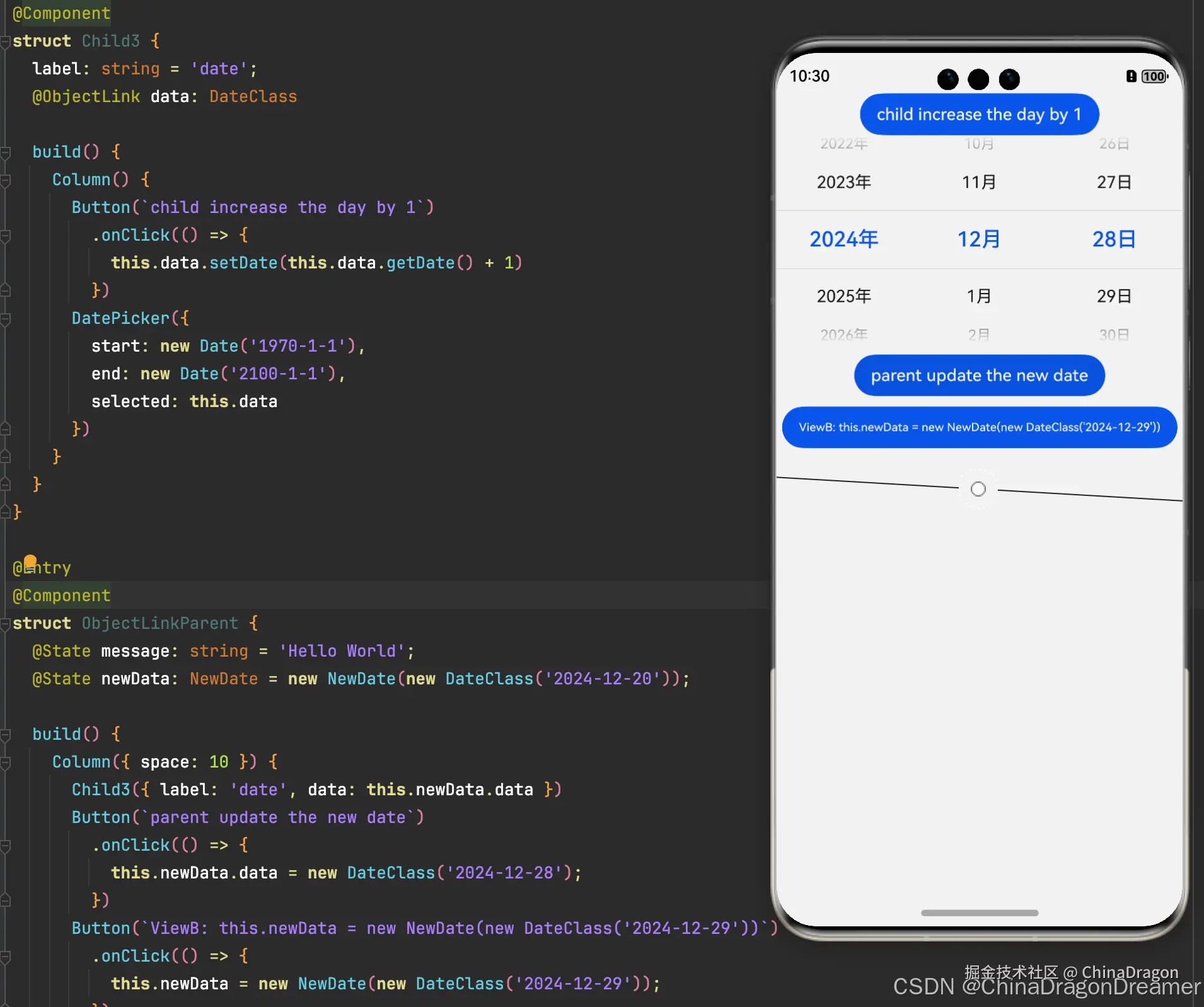Tap the selected month 12月

[x=979, y=239]
